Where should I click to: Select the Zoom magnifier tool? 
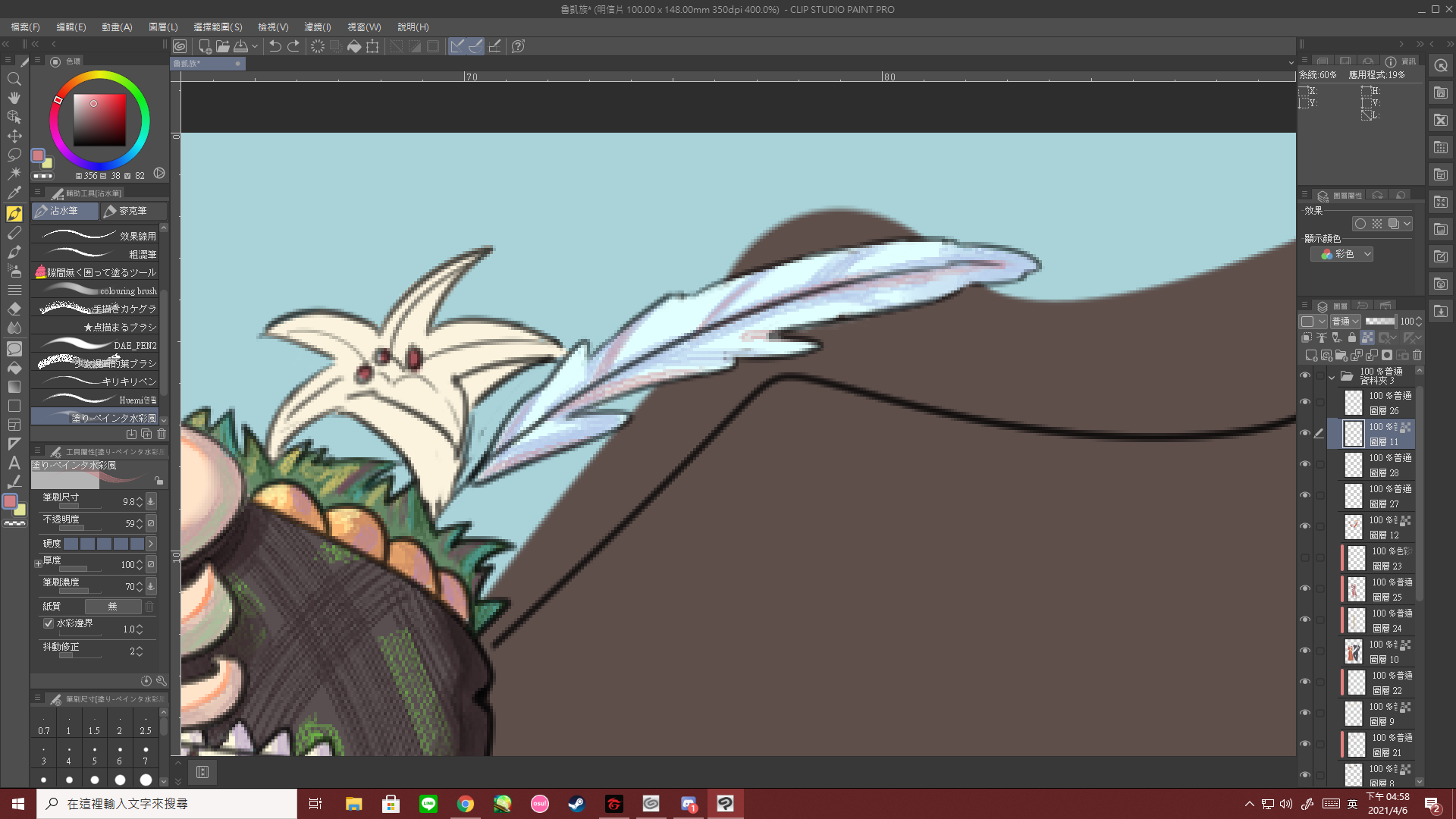tap(14, 79)
